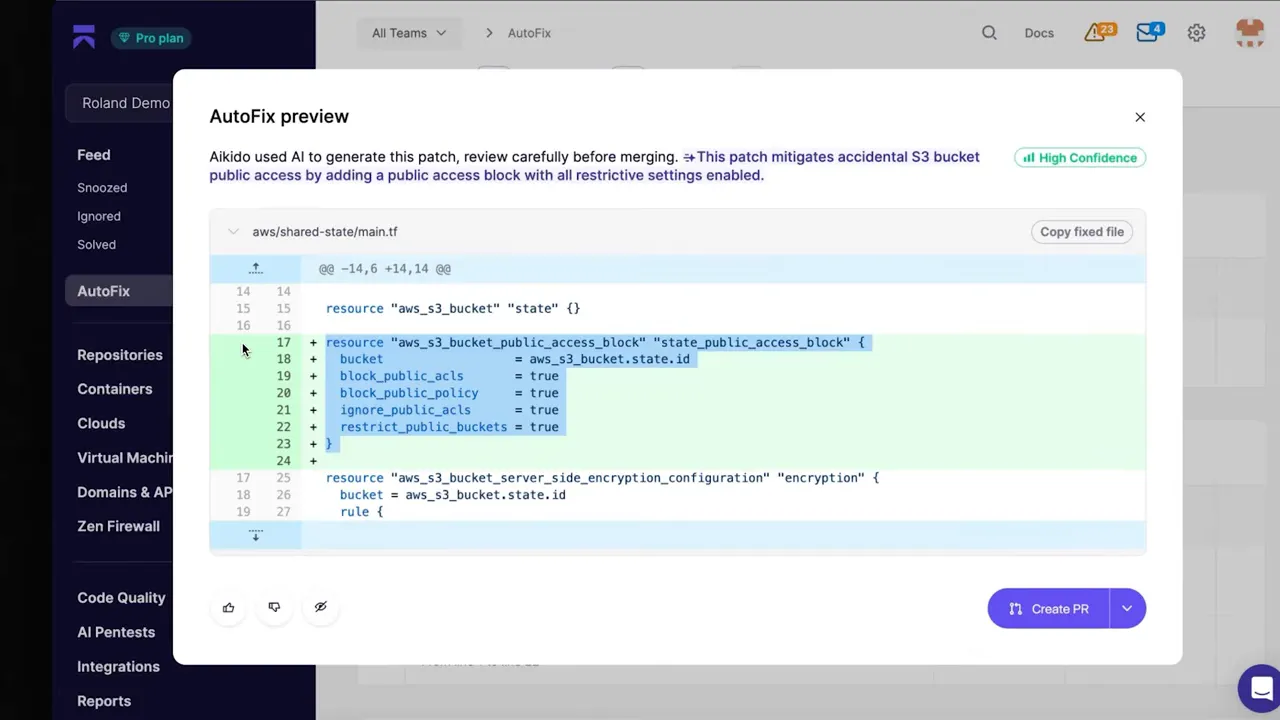This screenshot has height=720, width=1280.
Task: Click Copy fixed file button
Action: (x=1082, y=231)
